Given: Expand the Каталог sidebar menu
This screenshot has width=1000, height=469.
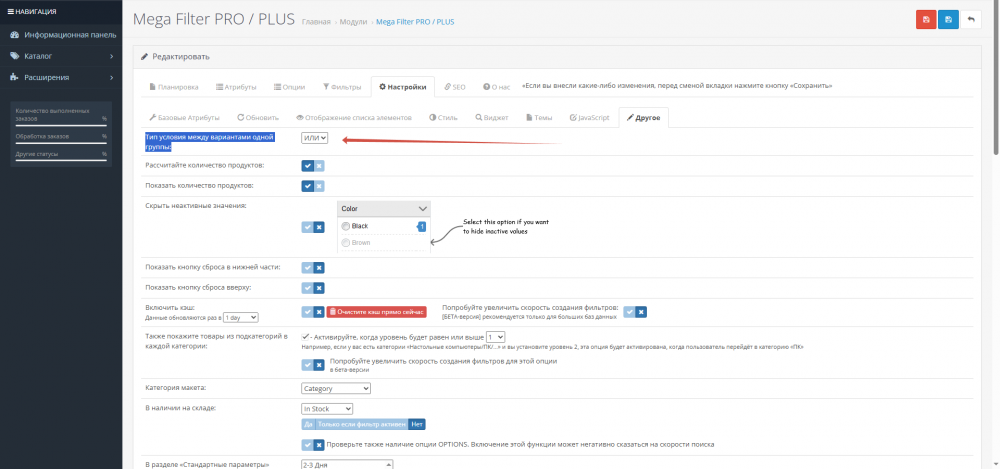Looking at the screenshot, I should click(61, 56).
